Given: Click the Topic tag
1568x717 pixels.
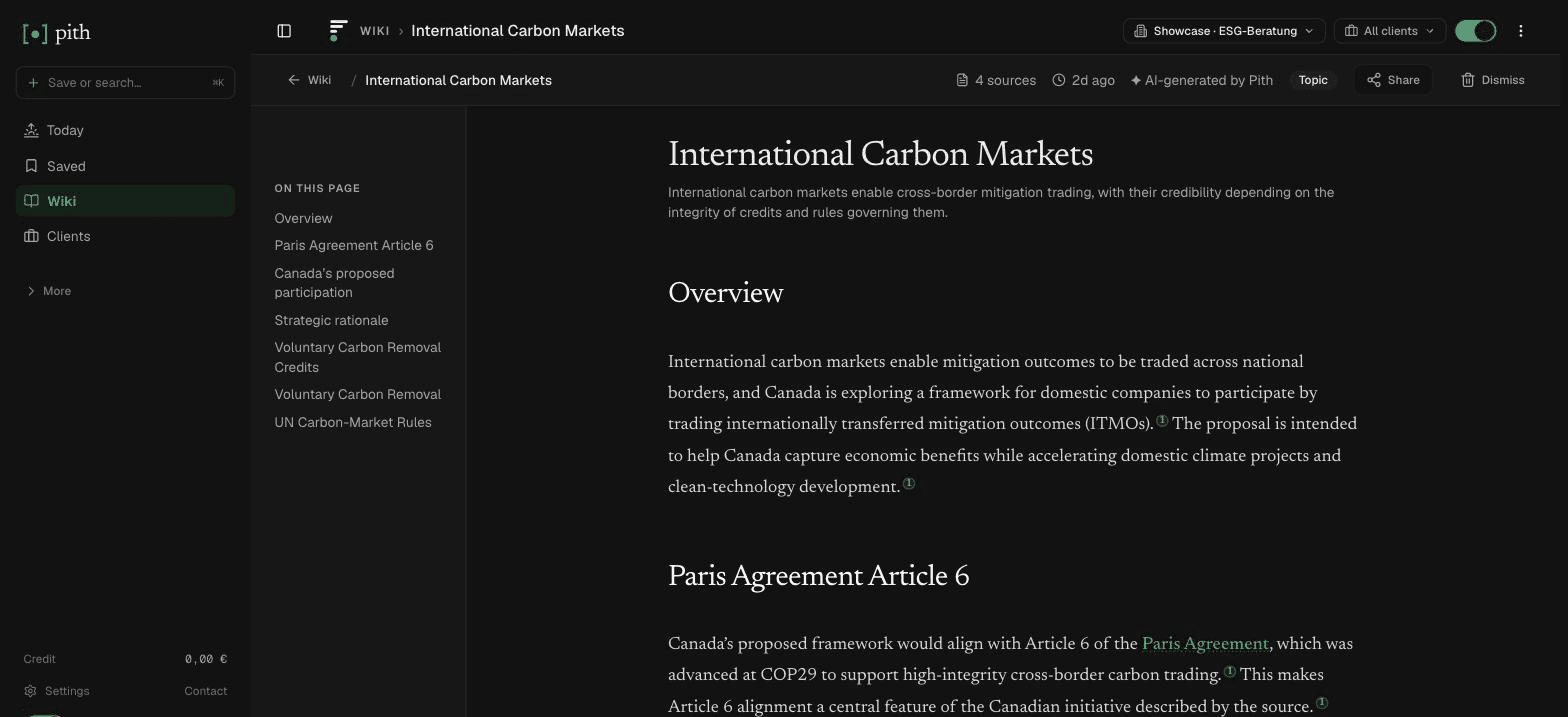Looking at the screenshot, I should (x=1313, y=80).
